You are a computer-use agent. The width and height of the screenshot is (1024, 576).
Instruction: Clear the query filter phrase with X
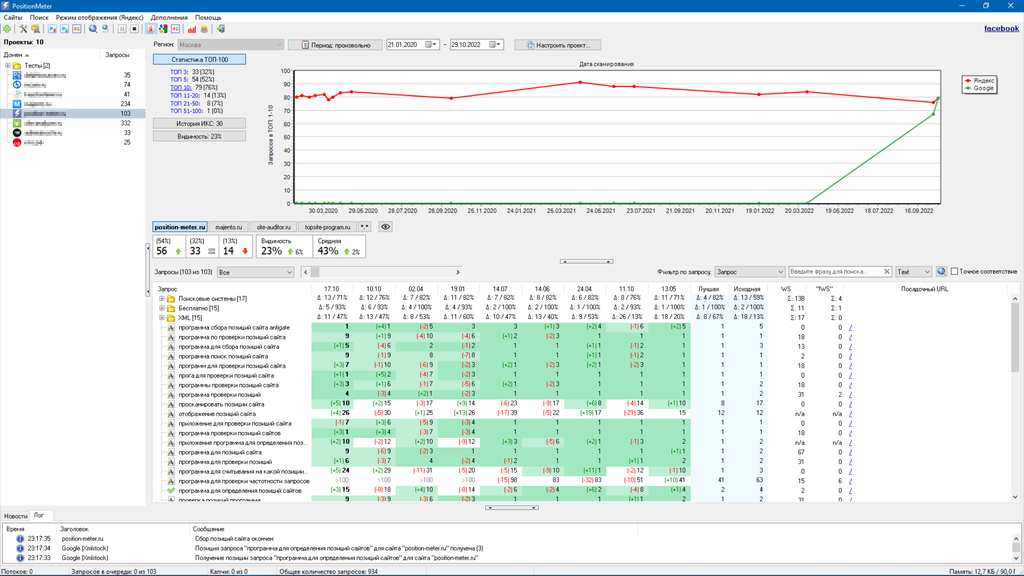pyautogui.click(x=887, y=272)
